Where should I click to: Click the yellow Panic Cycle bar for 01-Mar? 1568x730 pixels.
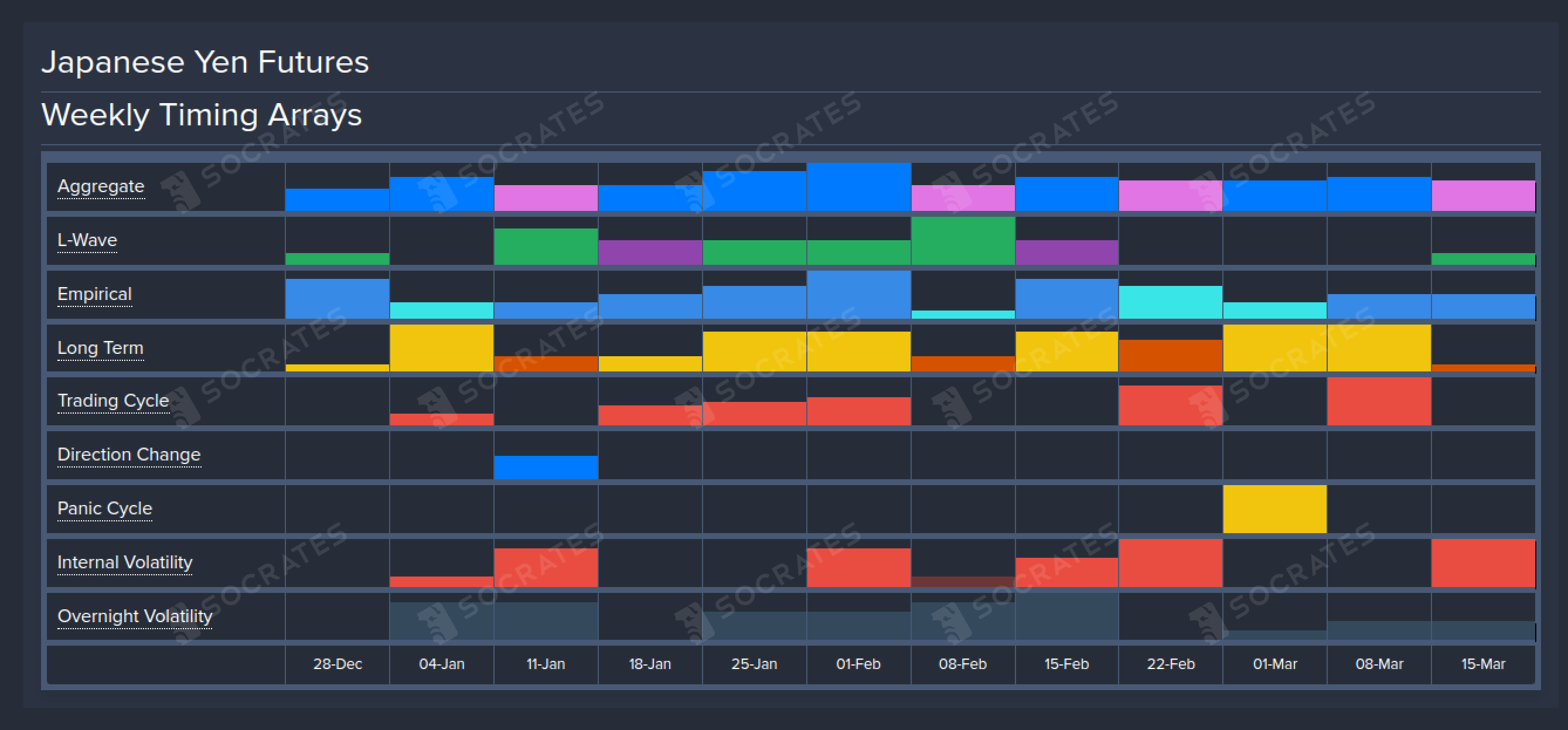coord(1274,509)
